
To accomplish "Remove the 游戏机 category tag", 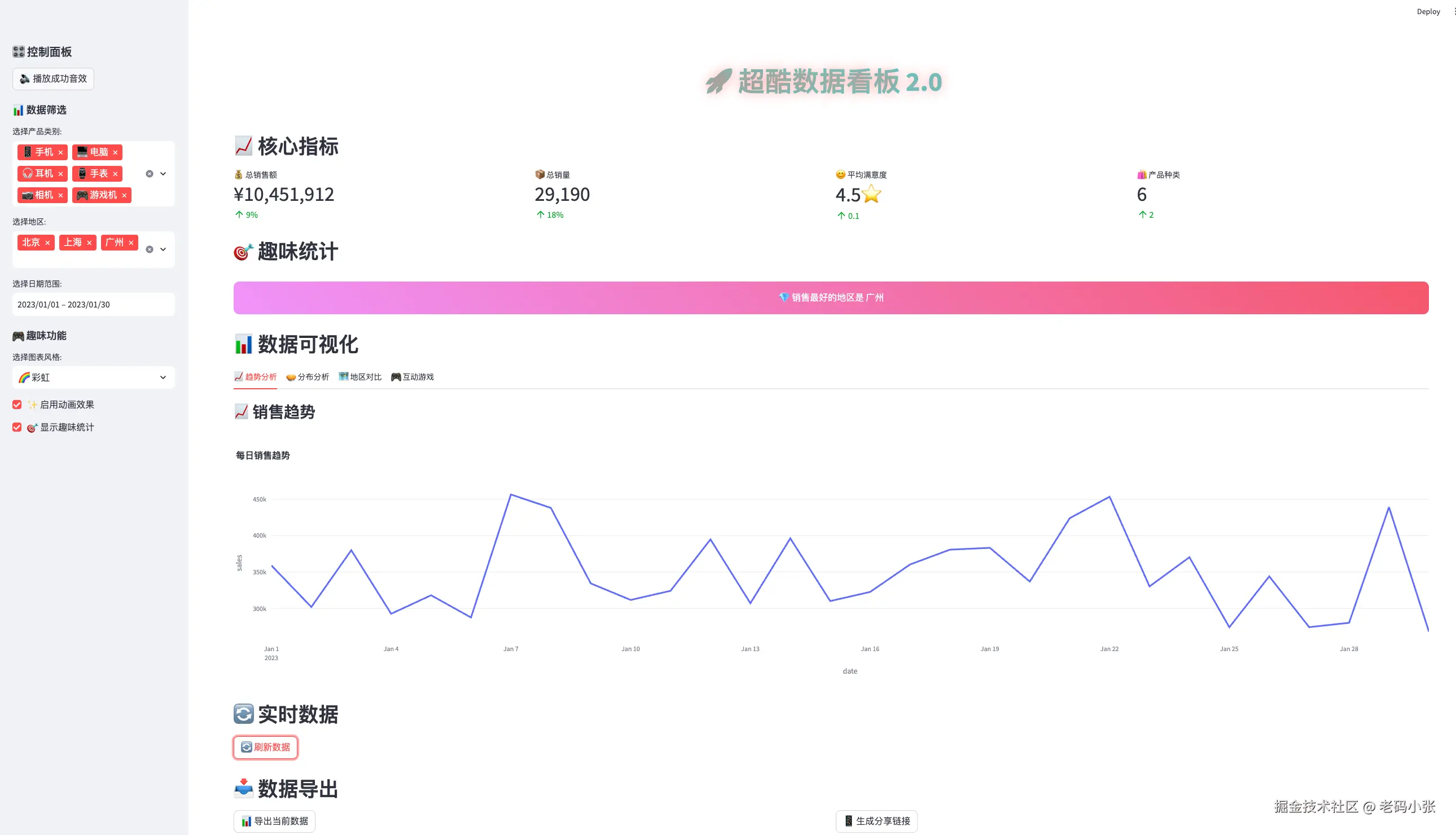I will (124, 196).
